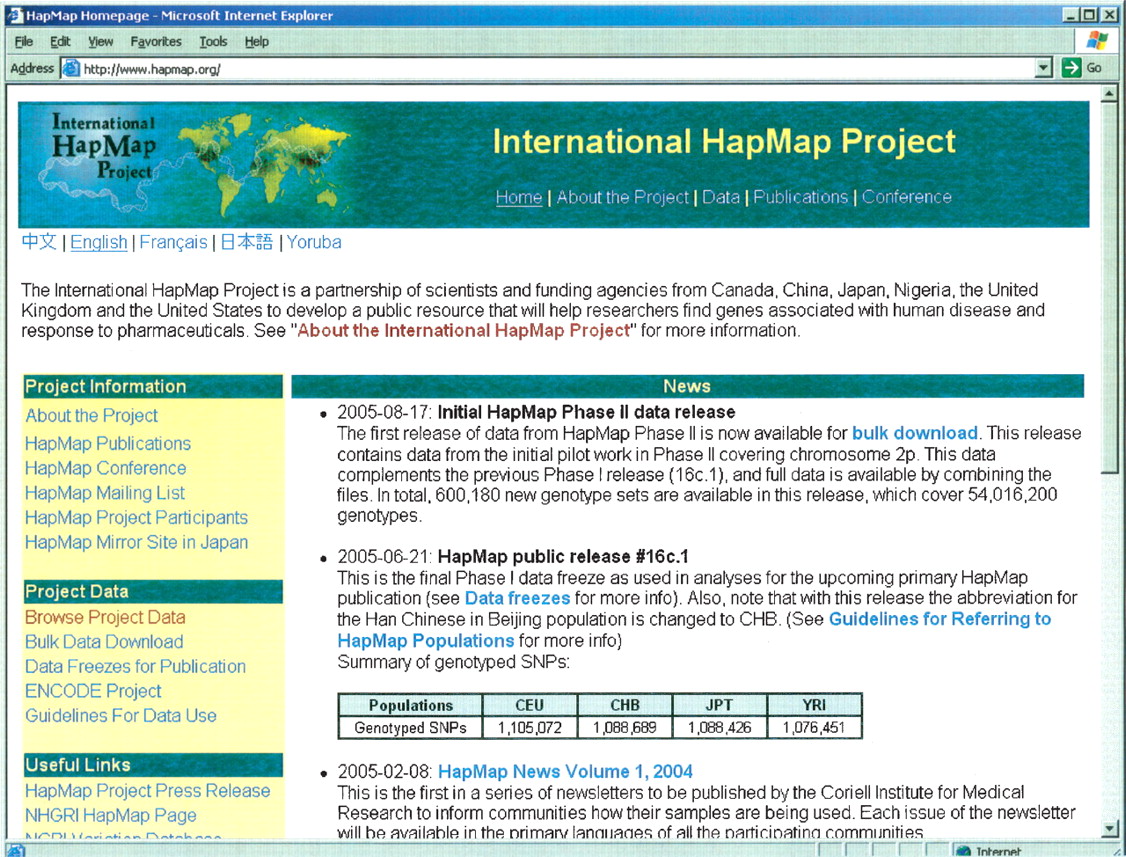Click the Windows flag logo in menu bar
Viewport: 1126px width, 857px height.
1097,41
